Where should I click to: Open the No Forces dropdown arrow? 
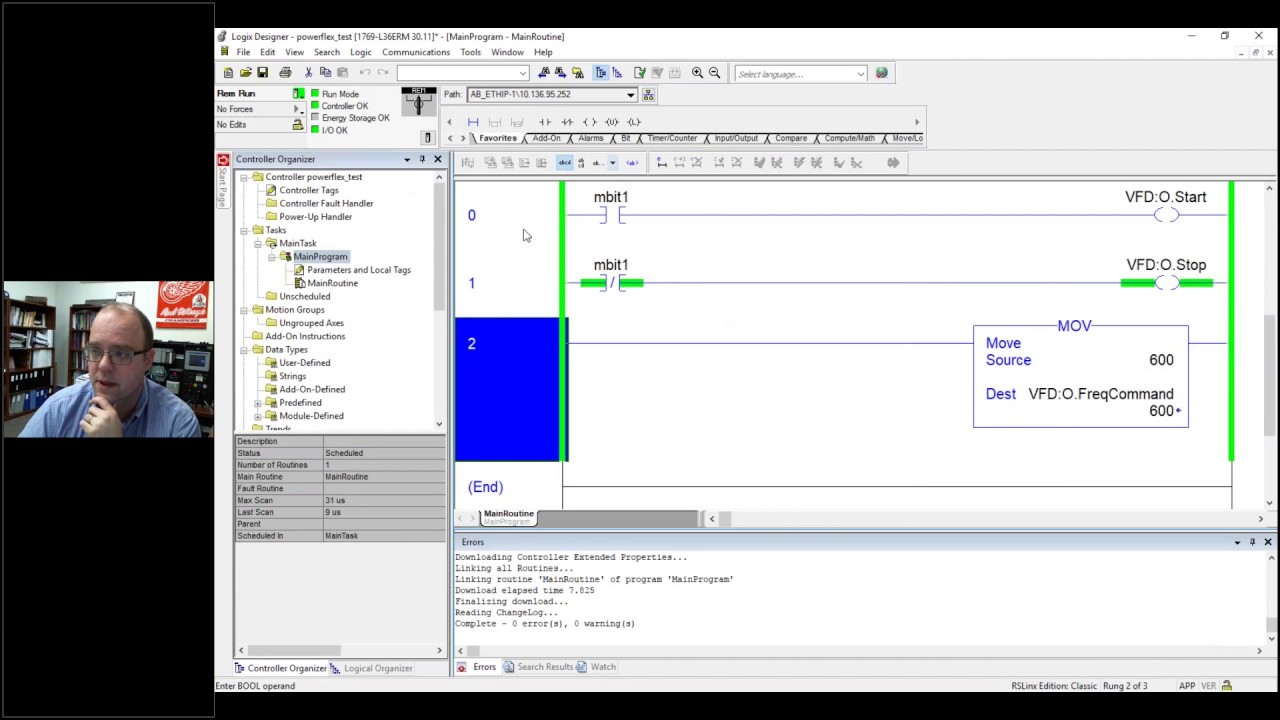297,109
